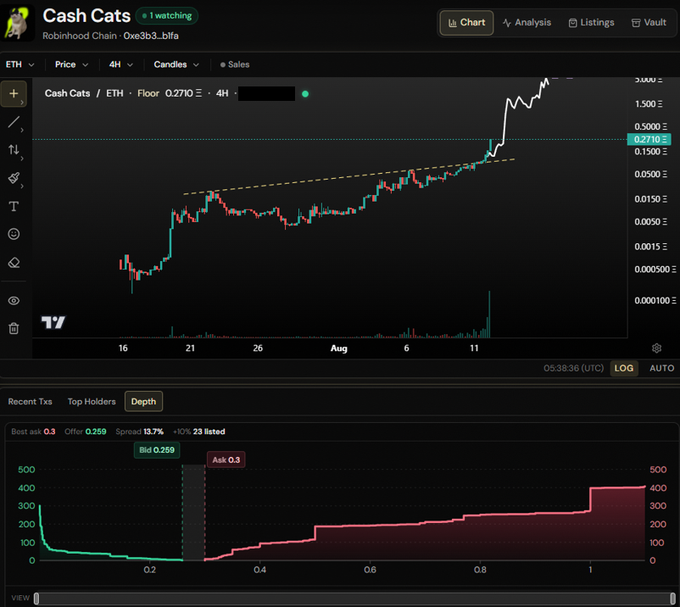
Task: Expand the position tool submenu arrow
Action: 22,158
